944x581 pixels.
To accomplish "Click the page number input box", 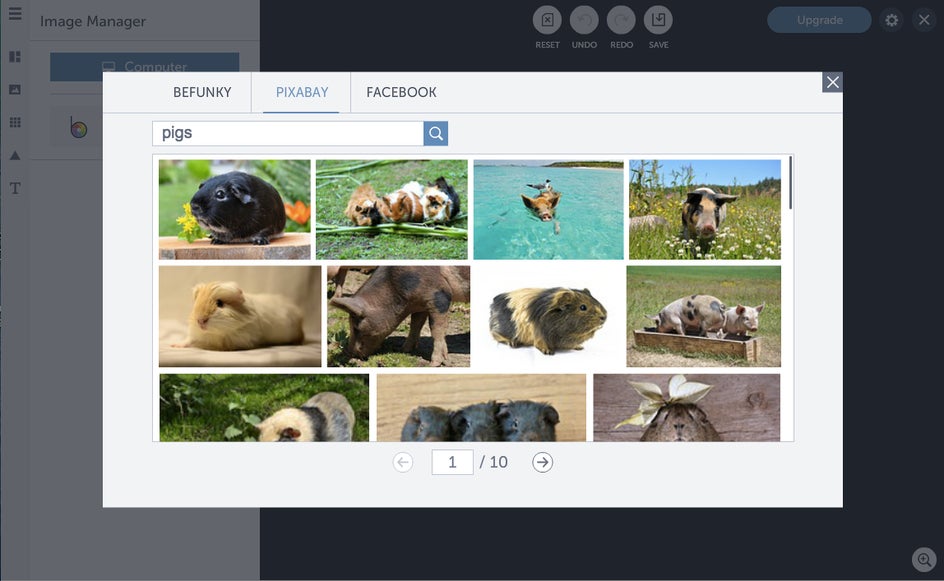I will 452,462.
